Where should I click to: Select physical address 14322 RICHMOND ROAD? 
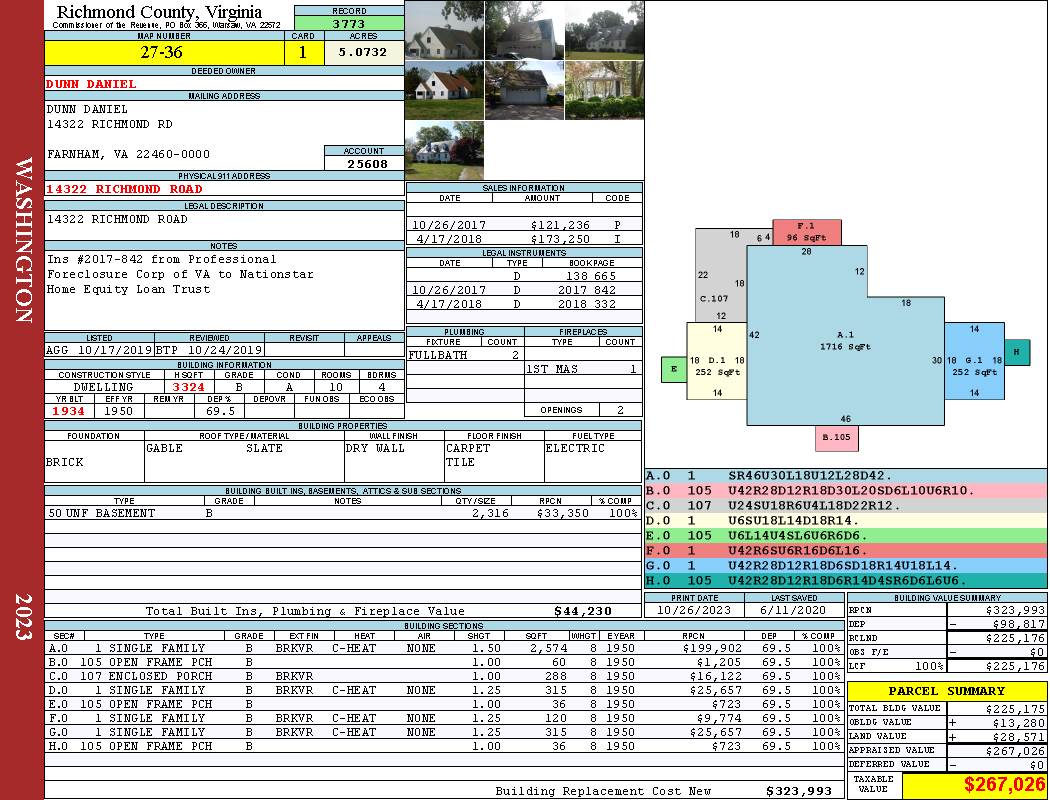pos(124,189)
